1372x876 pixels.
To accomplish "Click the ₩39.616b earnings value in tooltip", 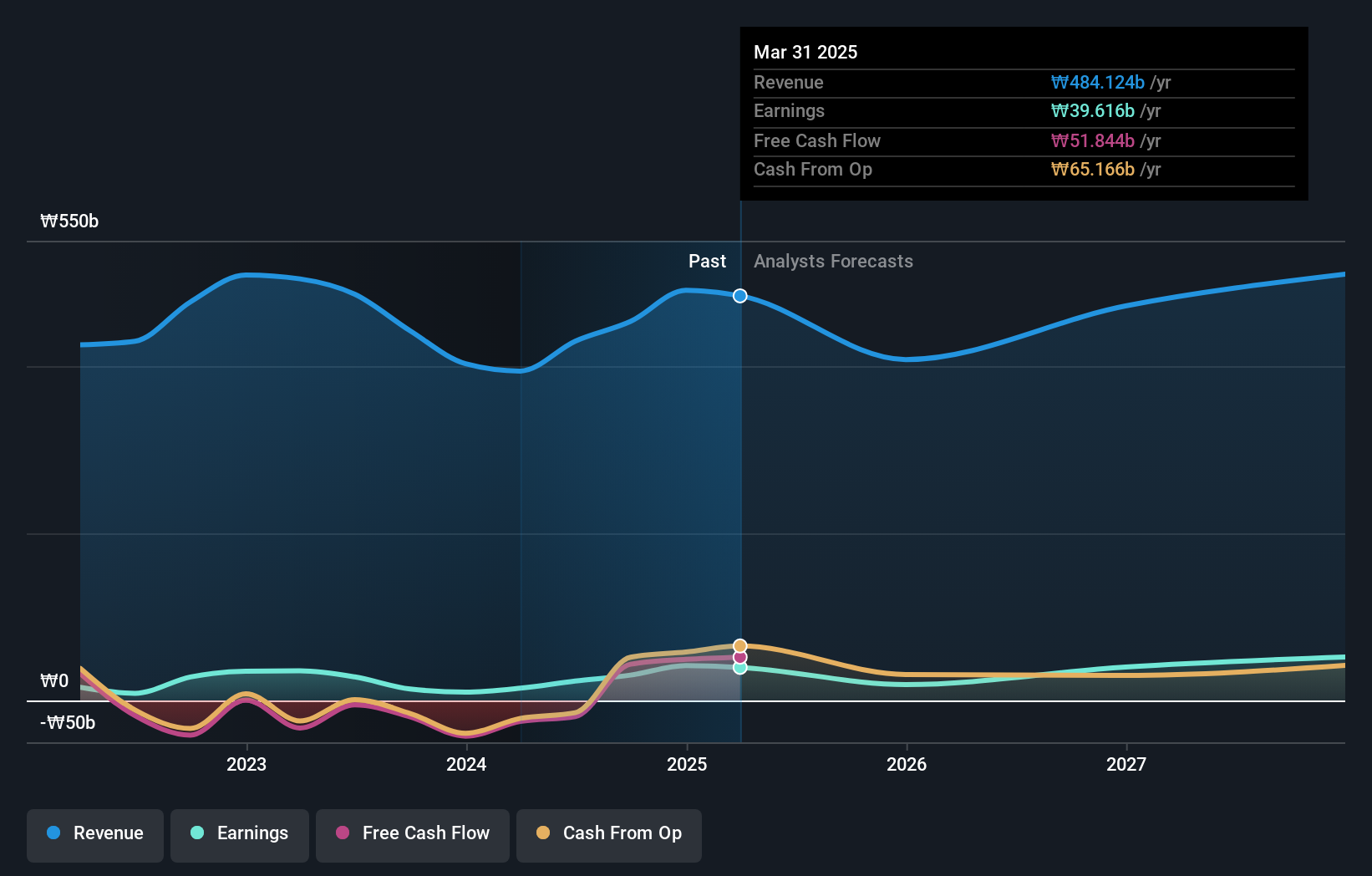I will pos(1092,110).
